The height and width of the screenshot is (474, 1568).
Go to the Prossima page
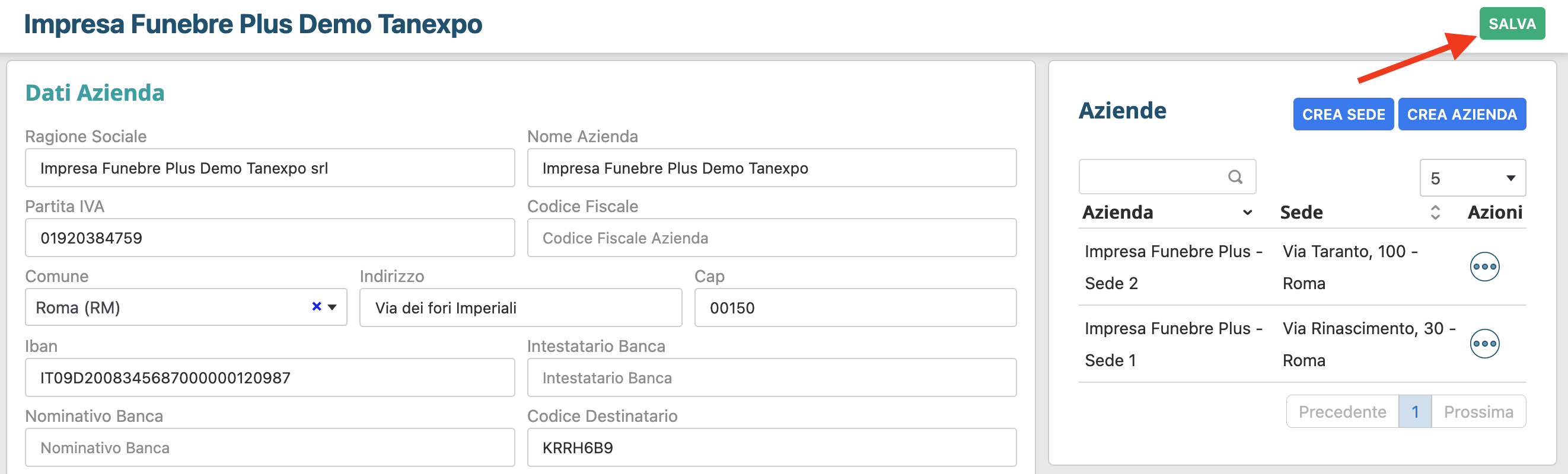1478,412
